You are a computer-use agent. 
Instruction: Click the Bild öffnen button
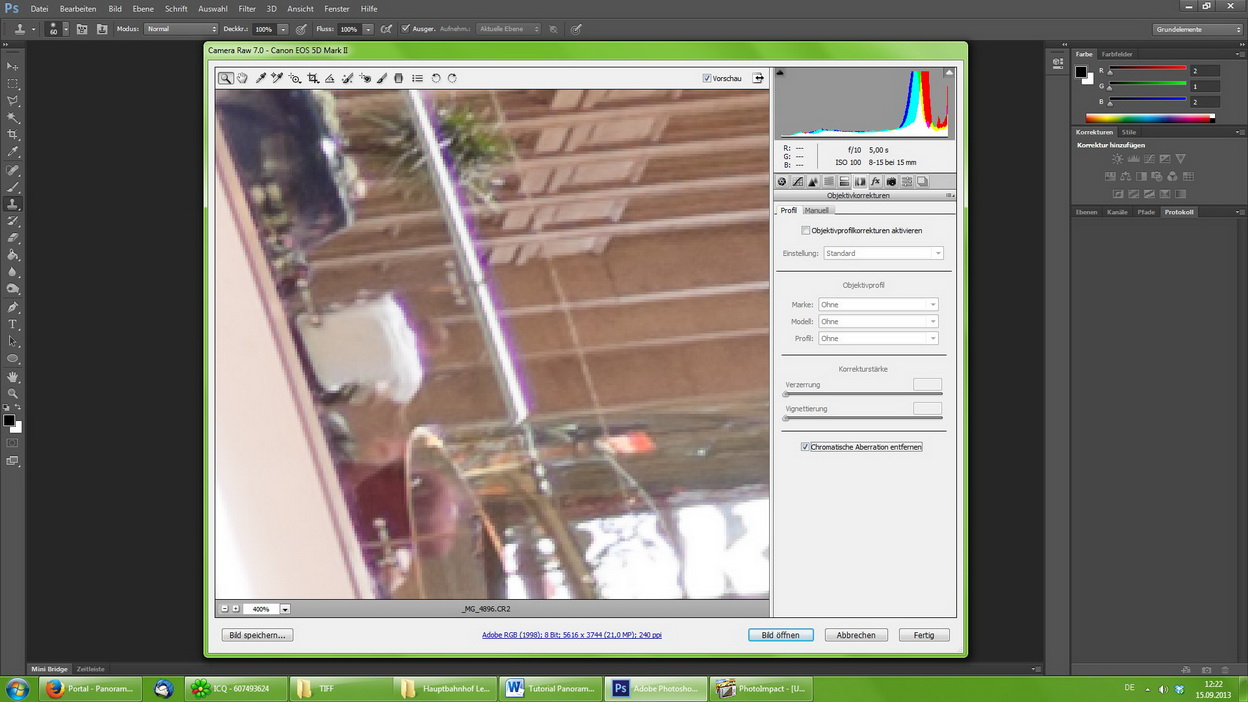780,635
